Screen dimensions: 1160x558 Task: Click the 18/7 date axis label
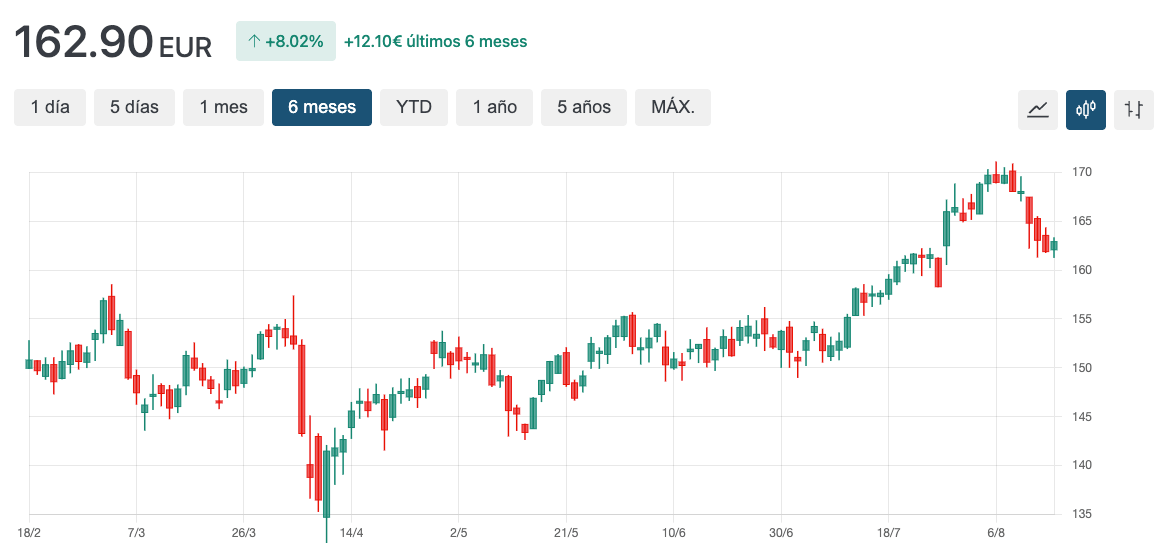pyautogui.click(x=888, y=534)
